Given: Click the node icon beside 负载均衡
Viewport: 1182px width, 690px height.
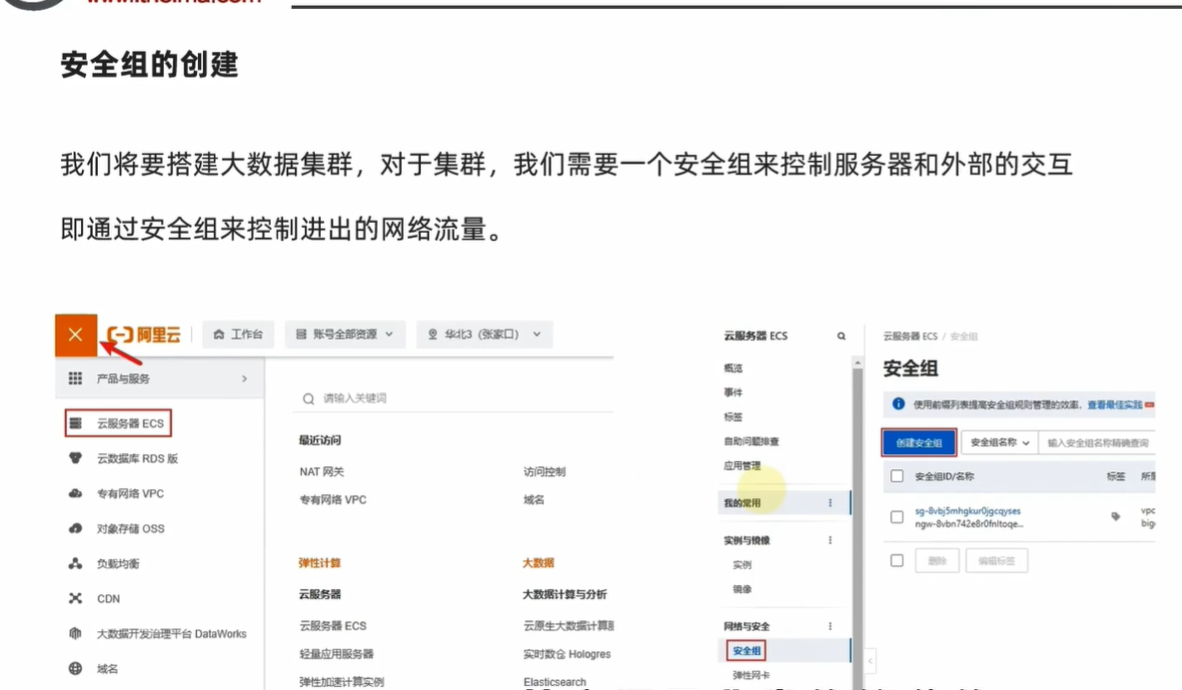Looking at the screenshot, I should 75,563.
